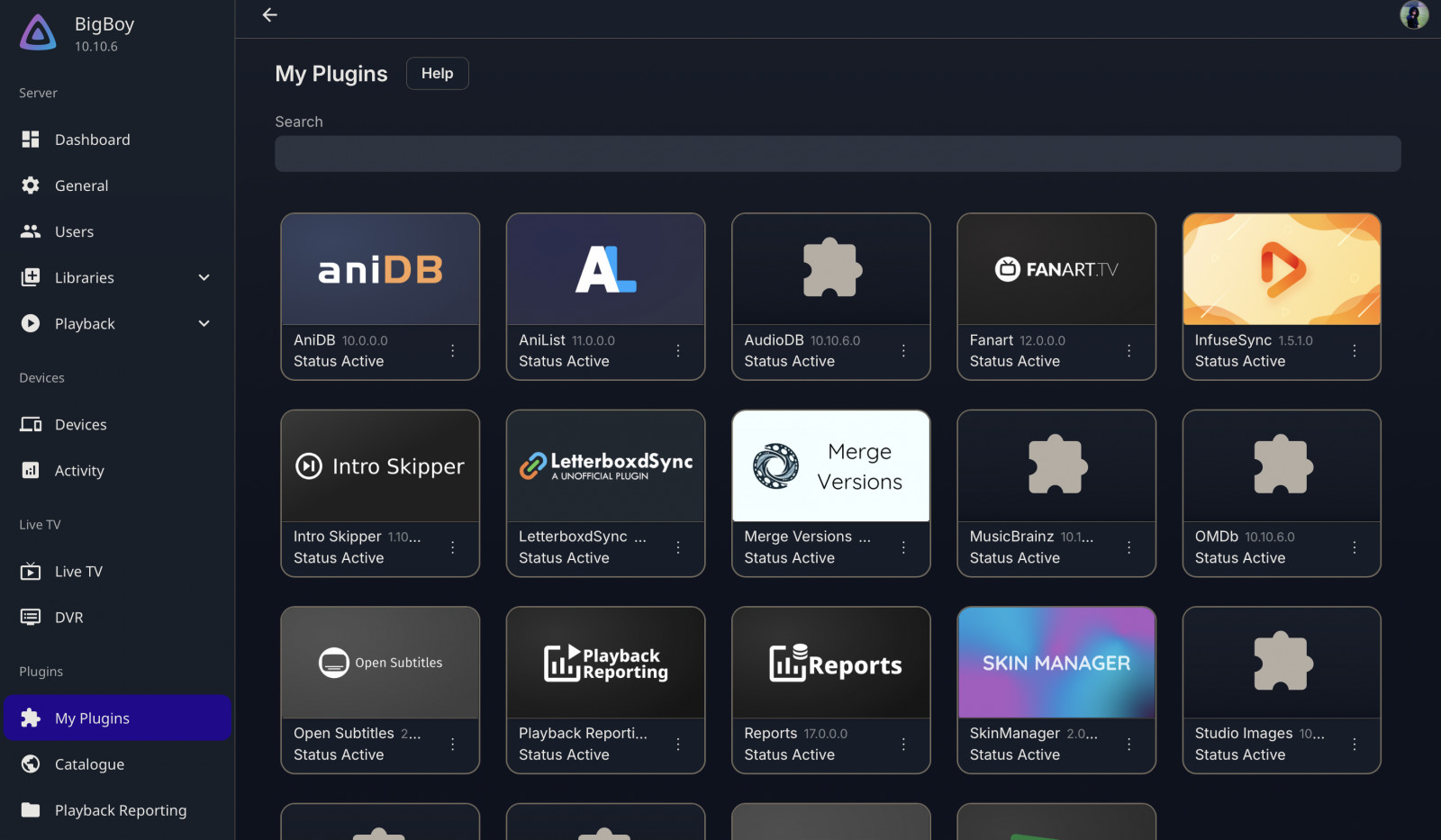1441x840 pixels.
Task: Open InfuseSync three-dot menu
Action: 1354,350
